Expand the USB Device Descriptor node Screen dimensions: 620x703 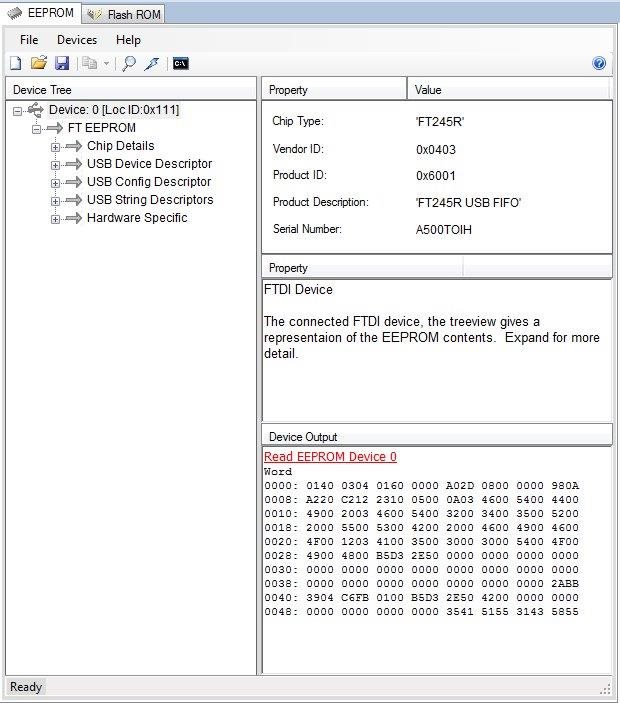coord(55,165)
